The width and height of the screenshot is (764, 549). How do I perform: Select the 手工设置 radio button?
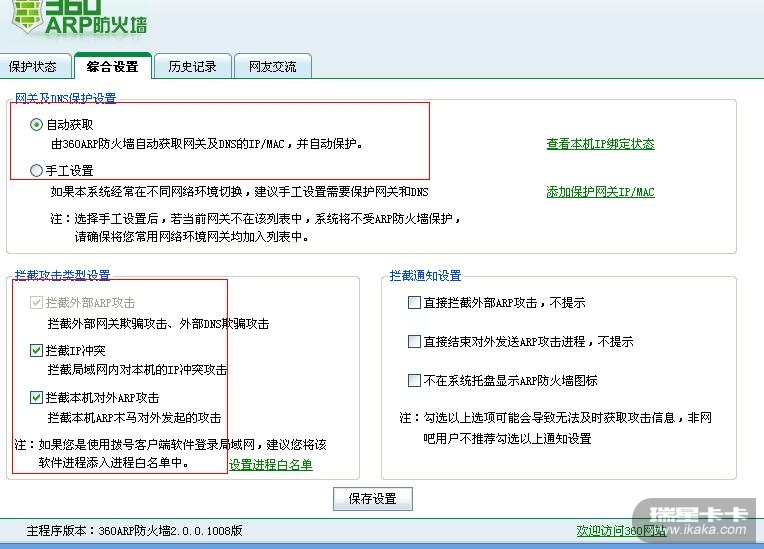click(36, 170)
